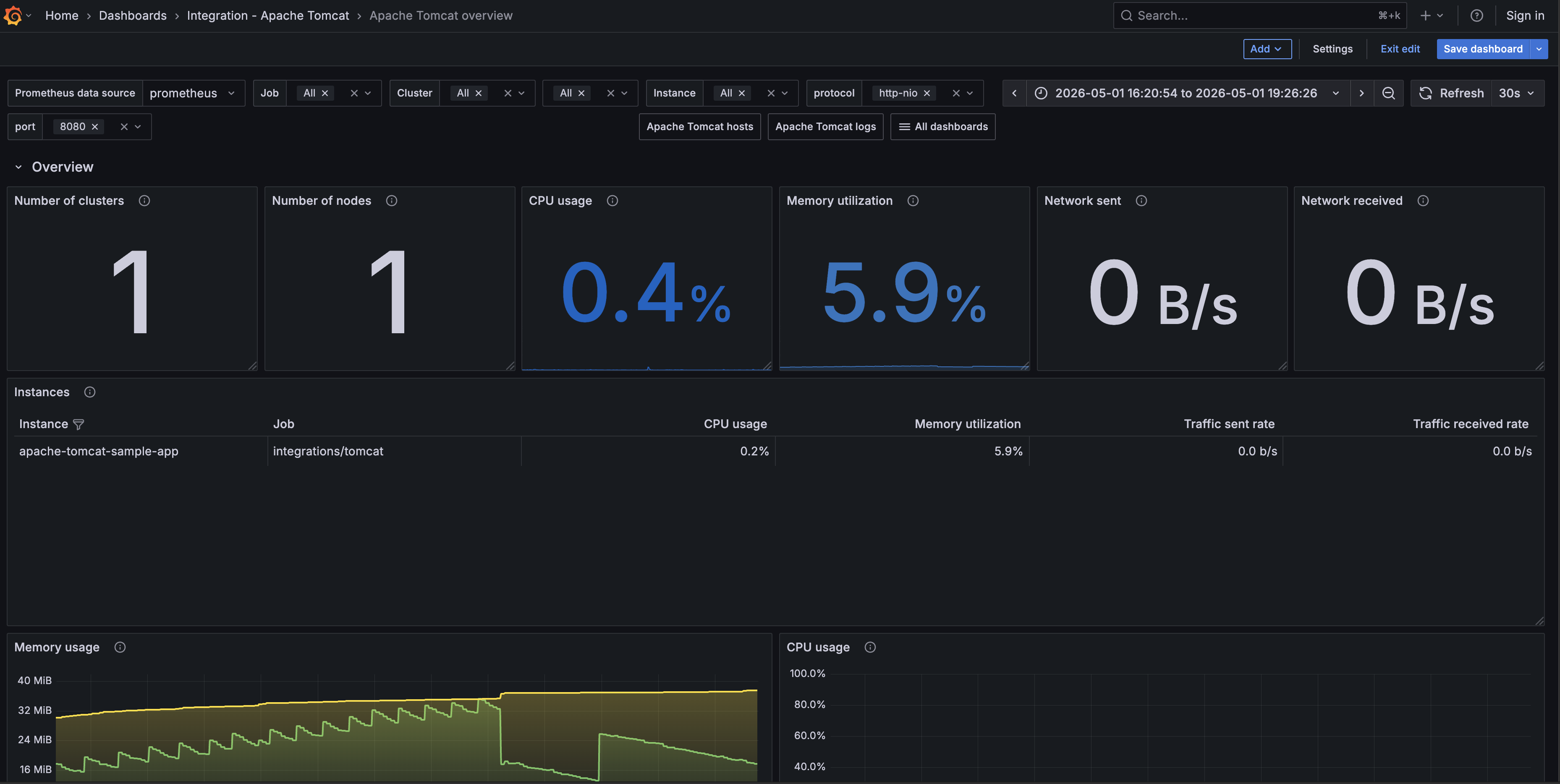Clear all selections in Cluster filter
Image resolution: width=1560 pixels, height=784 pixels.
(508, 93)
